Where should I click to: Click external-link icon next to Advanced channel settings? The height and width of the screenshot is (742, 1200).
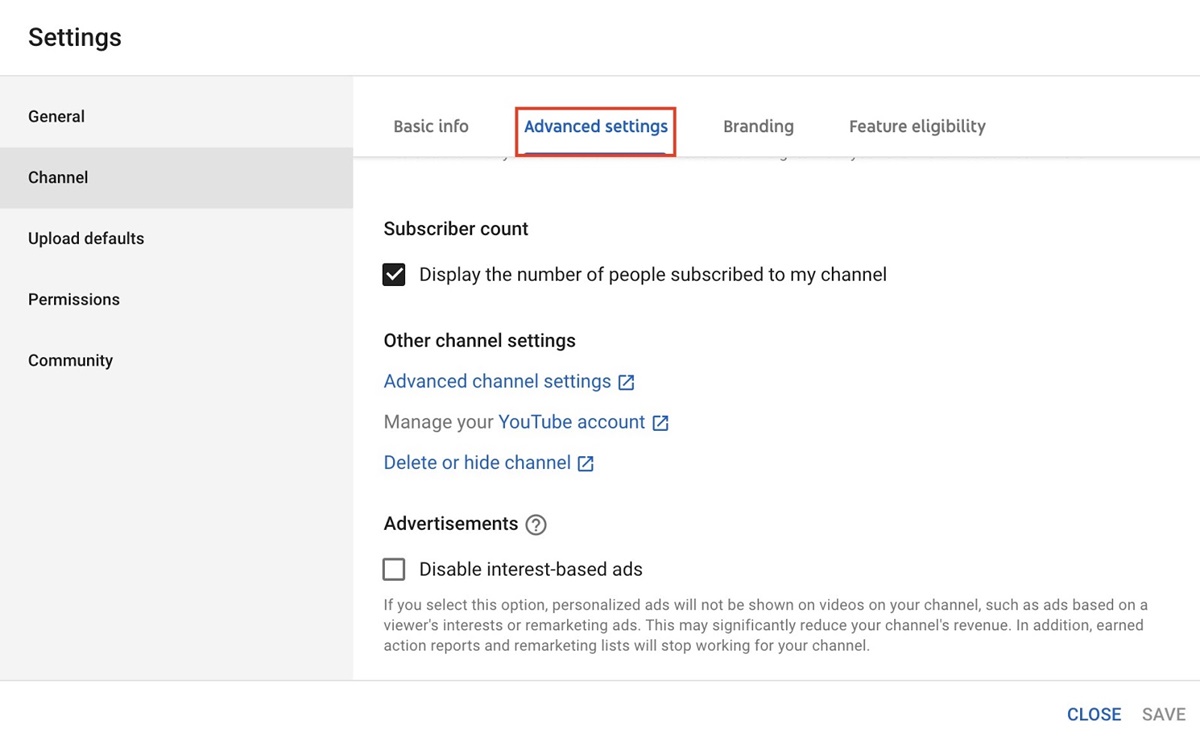[626, 382]
